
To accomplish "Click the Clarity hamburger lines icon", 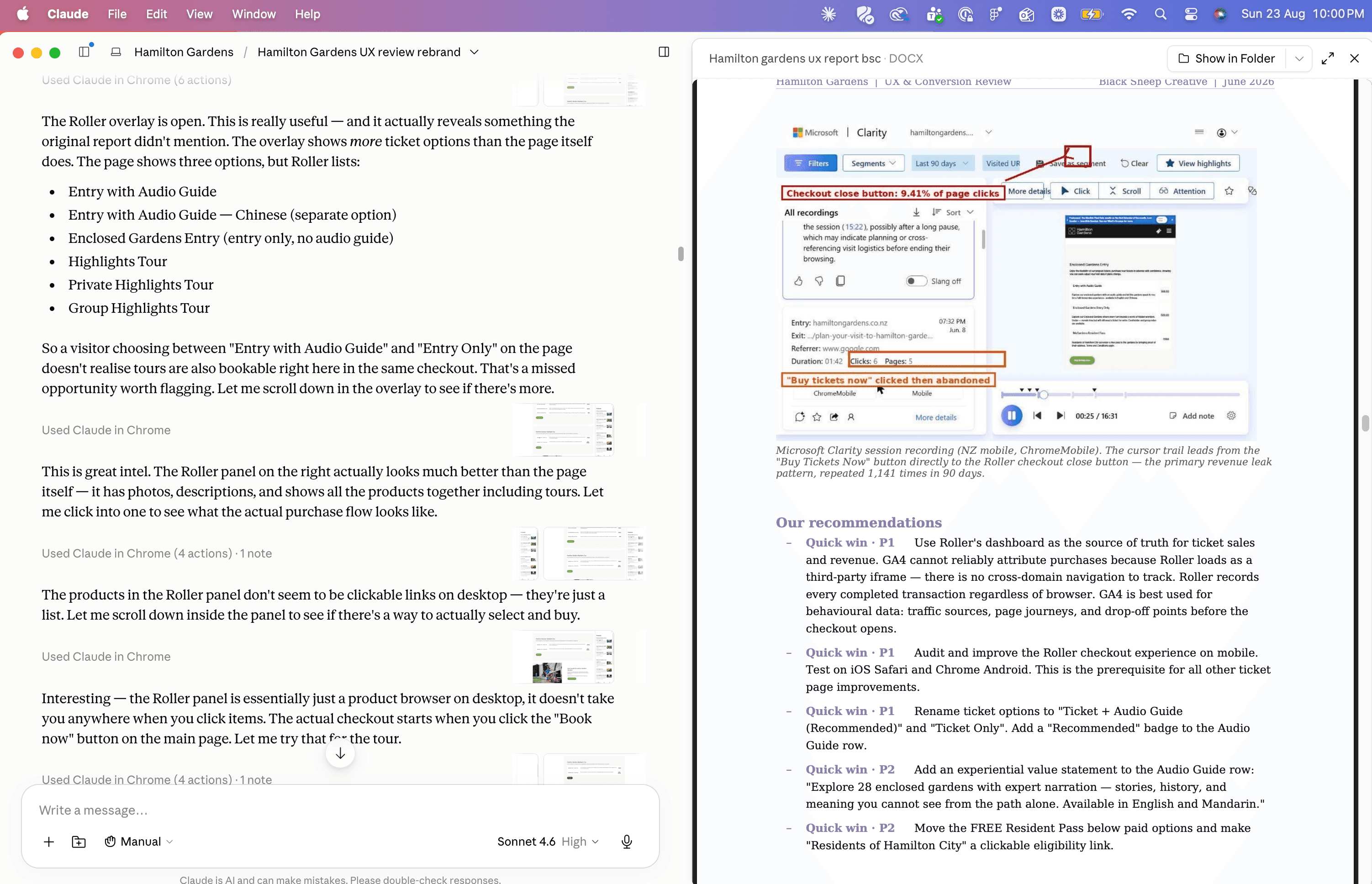I will point(1199,132).
